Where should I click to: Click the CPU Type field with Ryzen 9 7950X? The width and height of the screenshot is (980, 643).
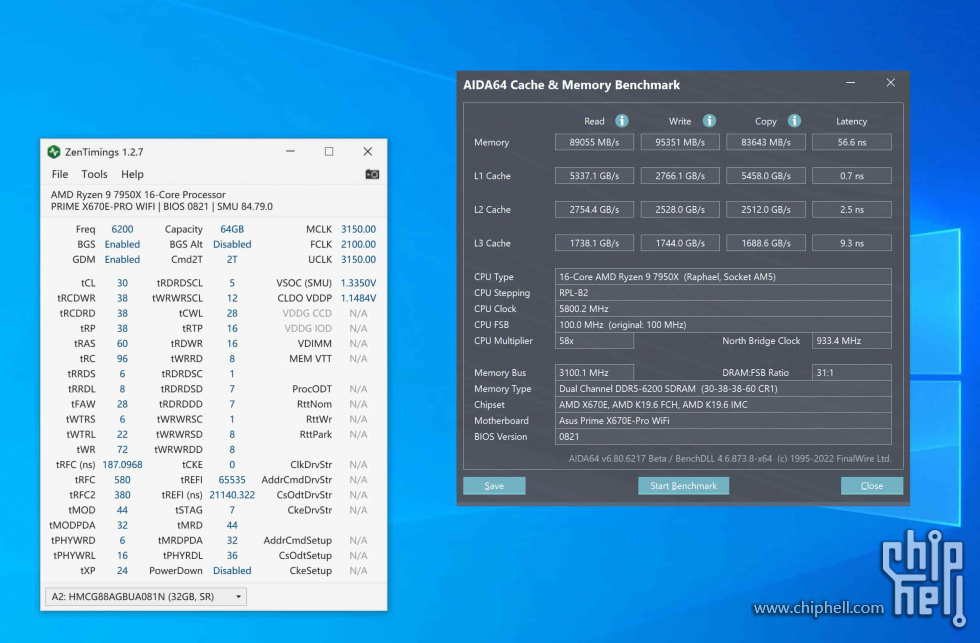723,276
